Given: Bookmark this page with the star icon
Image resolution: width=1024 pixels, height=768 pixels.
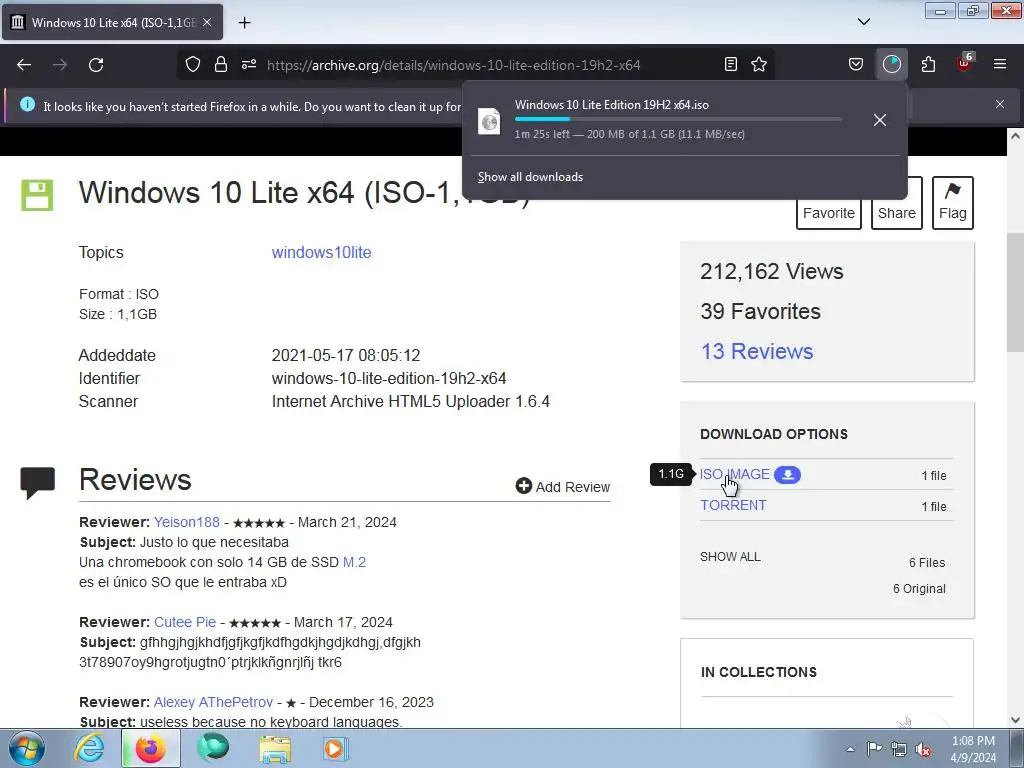Looking at the screenshot, I should tap(759, 64).
